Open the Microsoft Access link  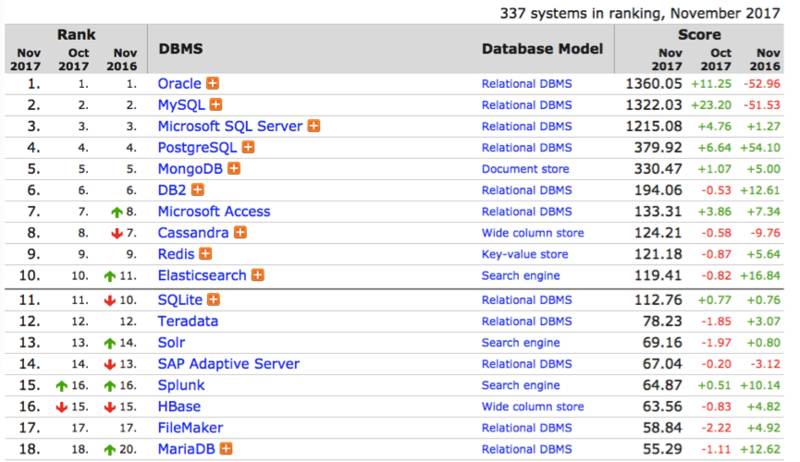pyautogui.click(x=214, y=212)
